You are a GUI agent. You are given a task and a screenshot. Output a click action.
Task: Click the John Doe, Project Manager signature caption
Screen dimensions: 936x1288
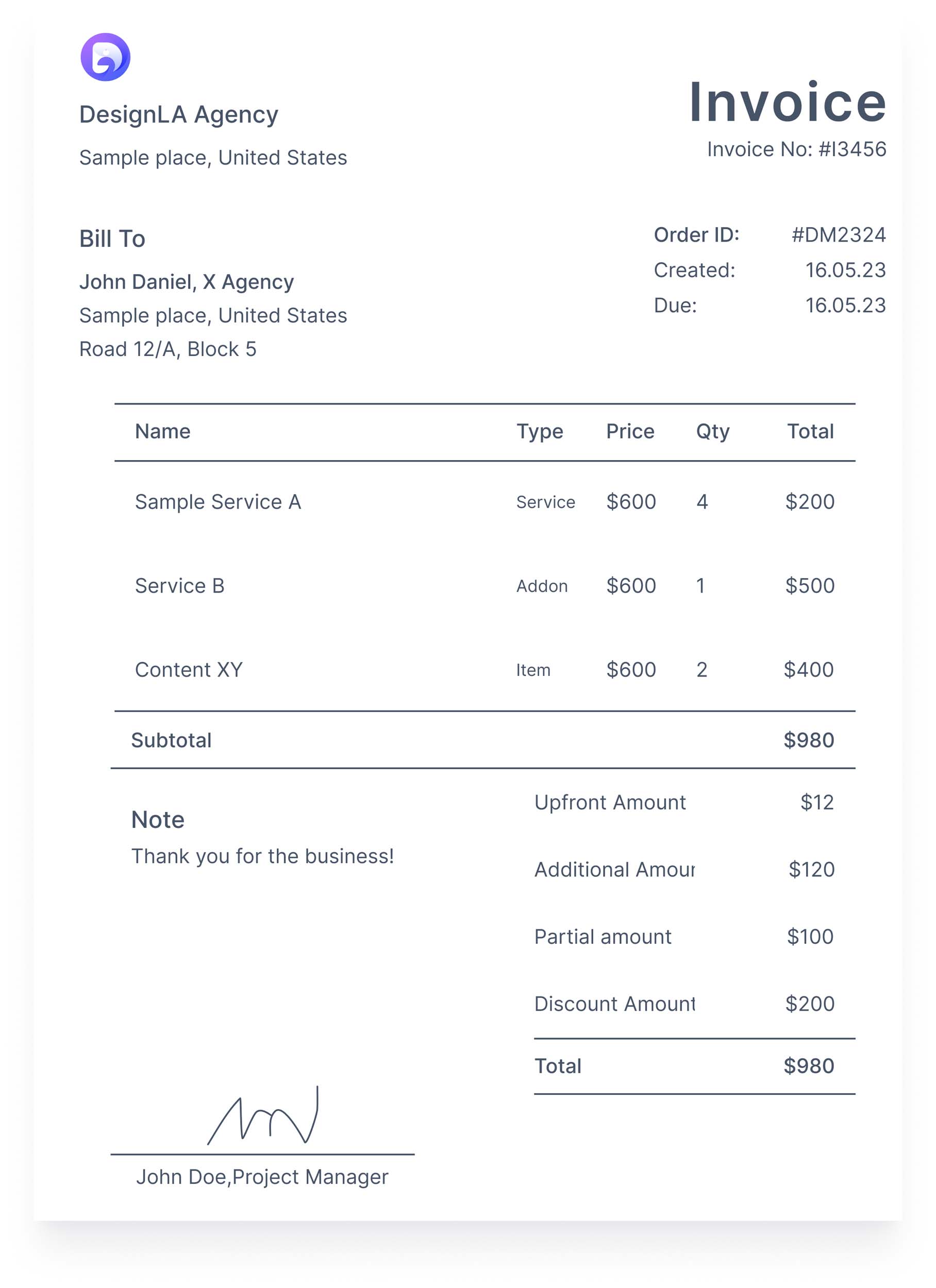click(262, 1177)
